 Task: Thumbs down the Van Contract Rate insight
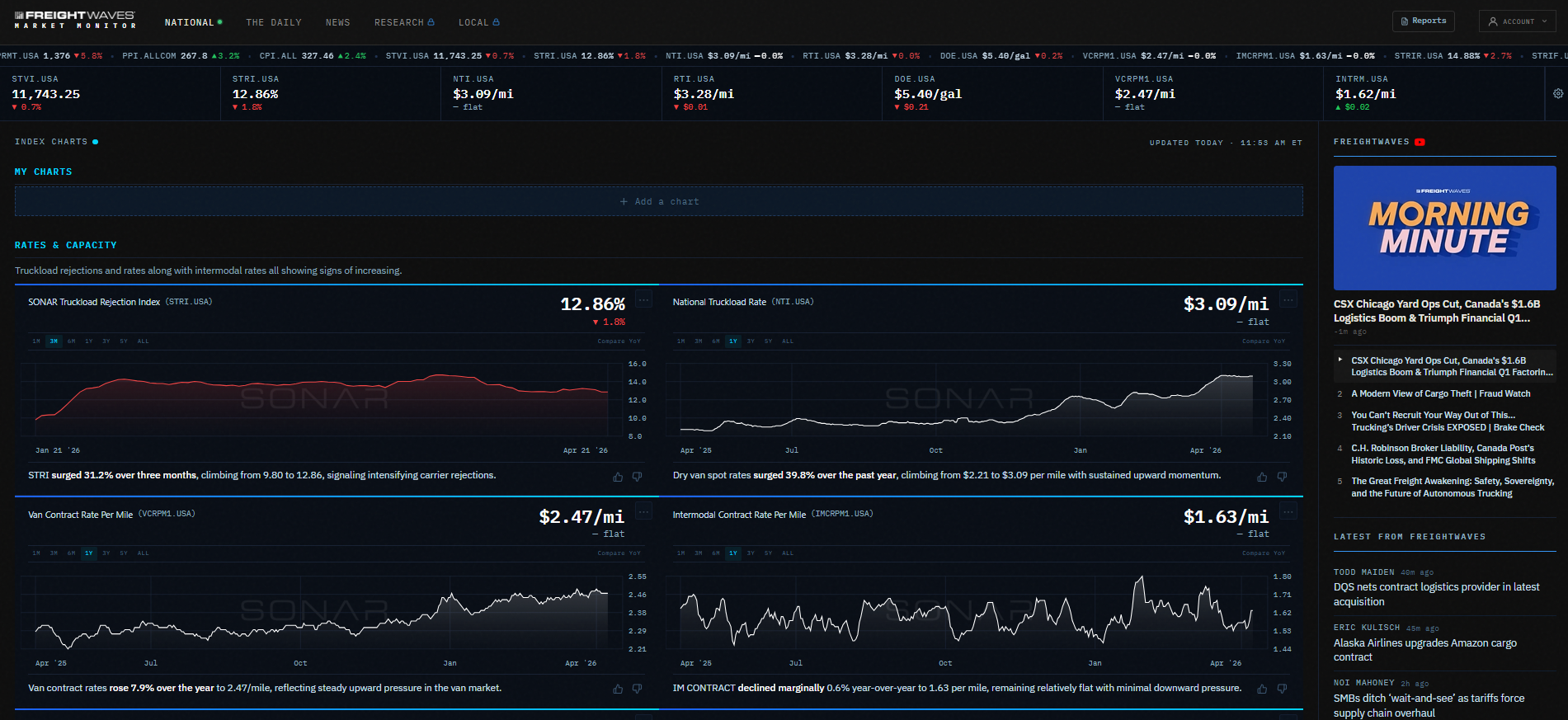pyautogui.click(x=637, y=689)
